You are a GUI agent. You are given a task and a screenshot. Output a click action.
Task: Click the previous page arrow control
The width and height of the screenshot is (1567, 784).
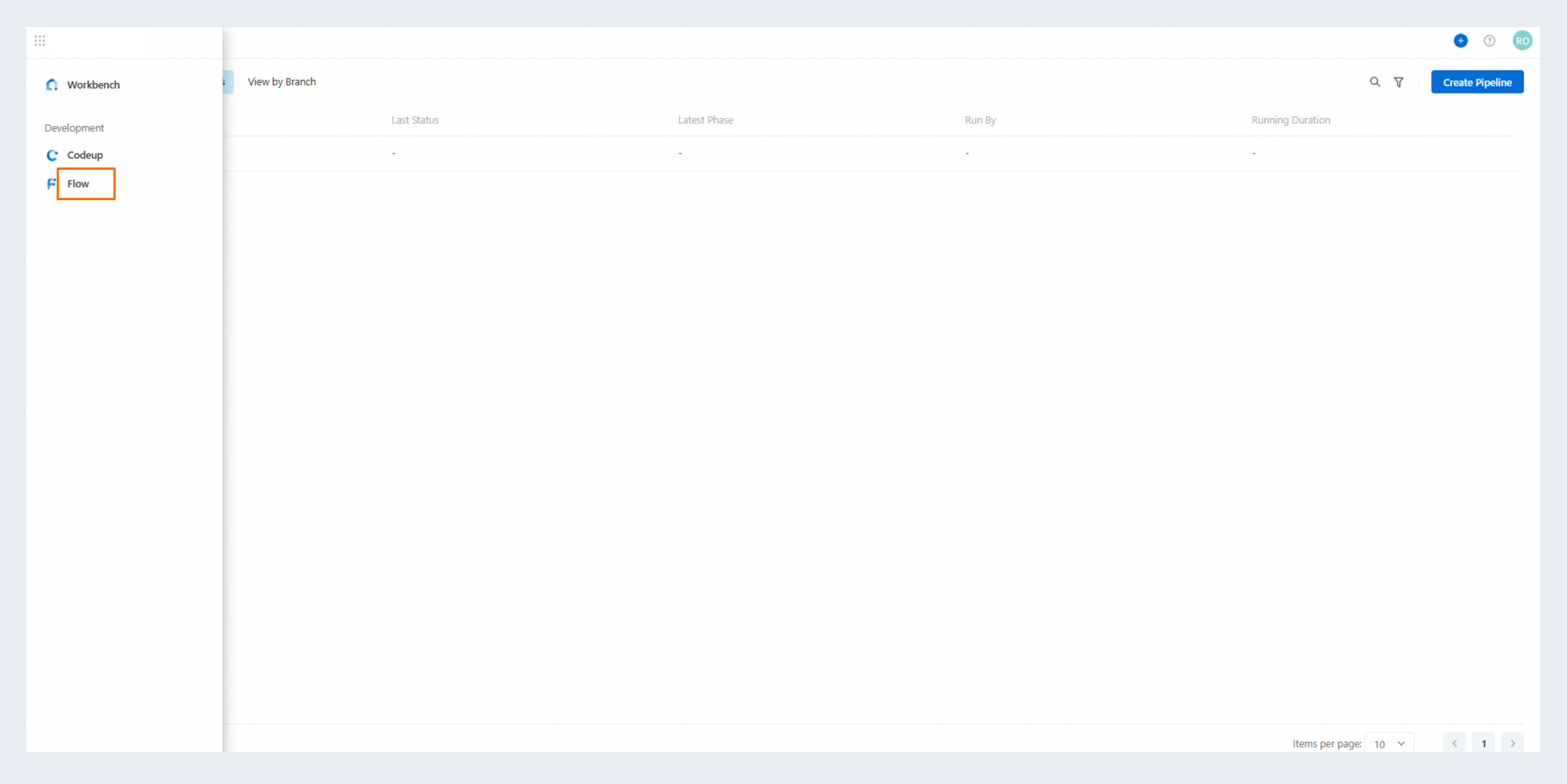(x=1455, y=743)
